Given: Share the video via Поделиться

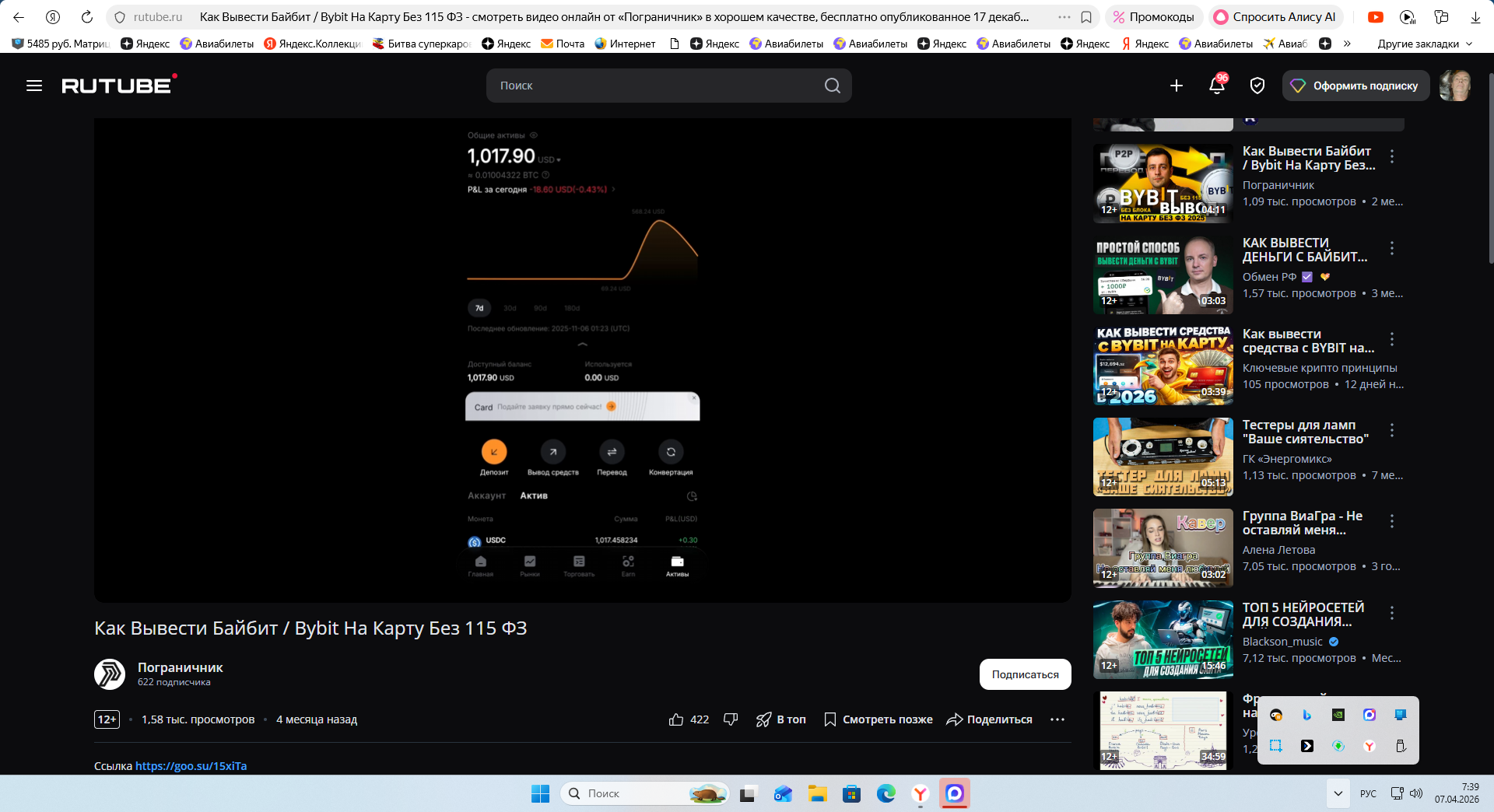Looking at the screenshot, I should click(989, 719).
